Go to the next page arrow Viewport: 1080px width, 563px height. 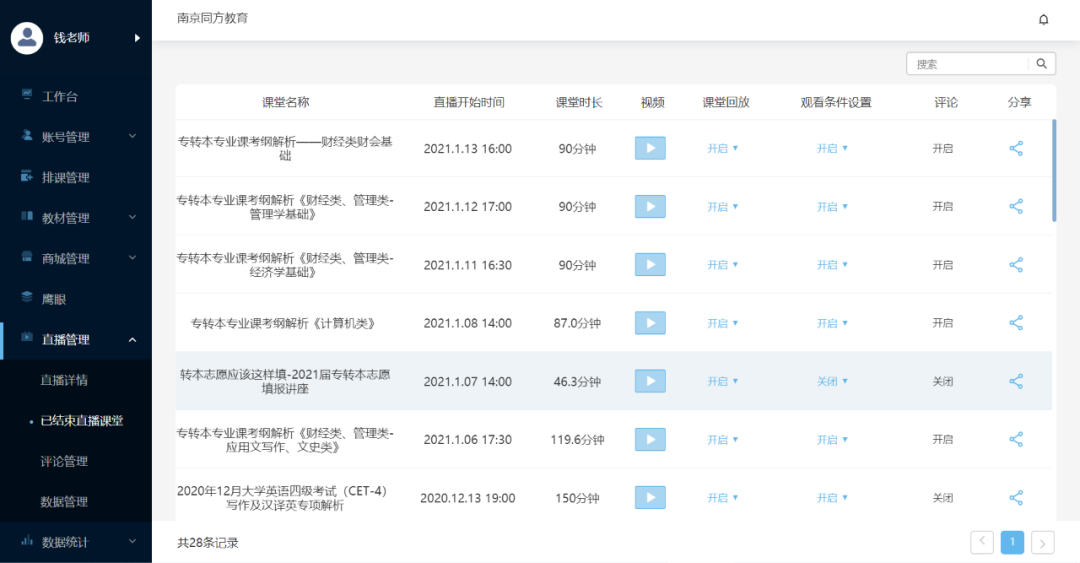click(1042, 542)
